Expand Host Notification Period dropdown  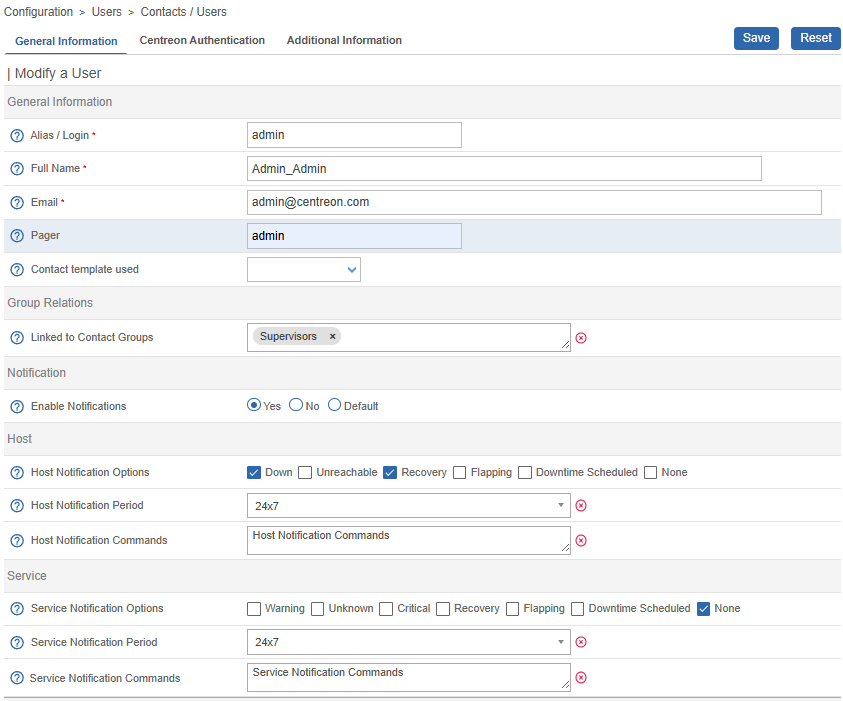[x=409, y=506]
